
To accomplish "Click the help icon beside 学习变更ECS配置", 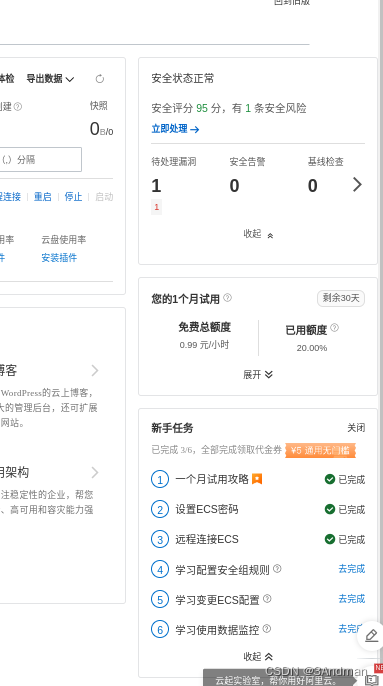I will [x=267, y=598].
